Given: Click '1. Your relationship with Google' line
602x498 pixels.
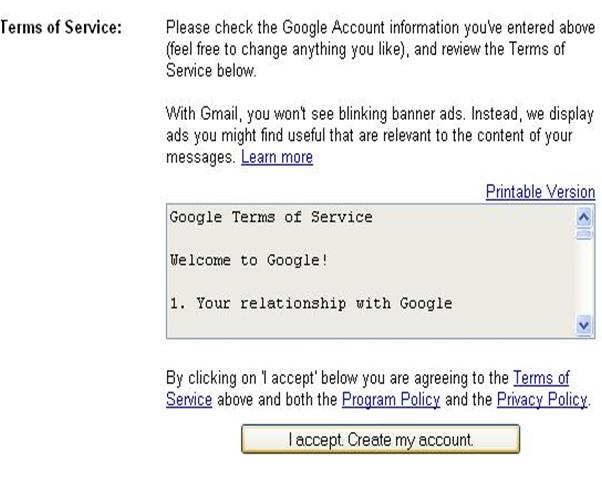Looking at the screenshot, I should click(x=311, y=303).
